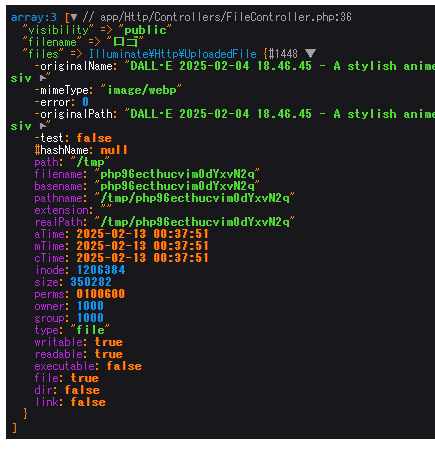Click the "ロゴ" filename value
435x453 pixels.
[125, 42]
